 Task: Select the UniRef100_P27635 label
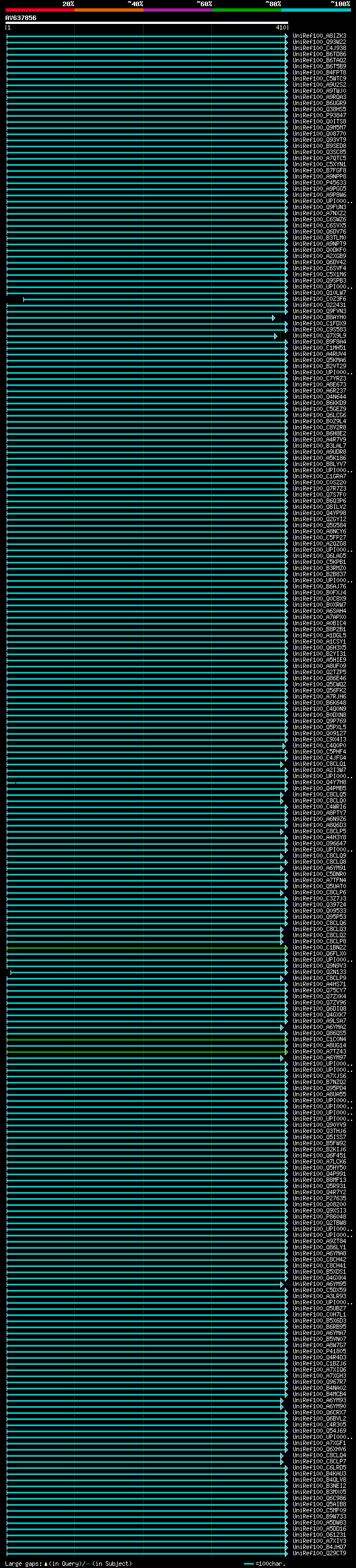coord(319,1199)
